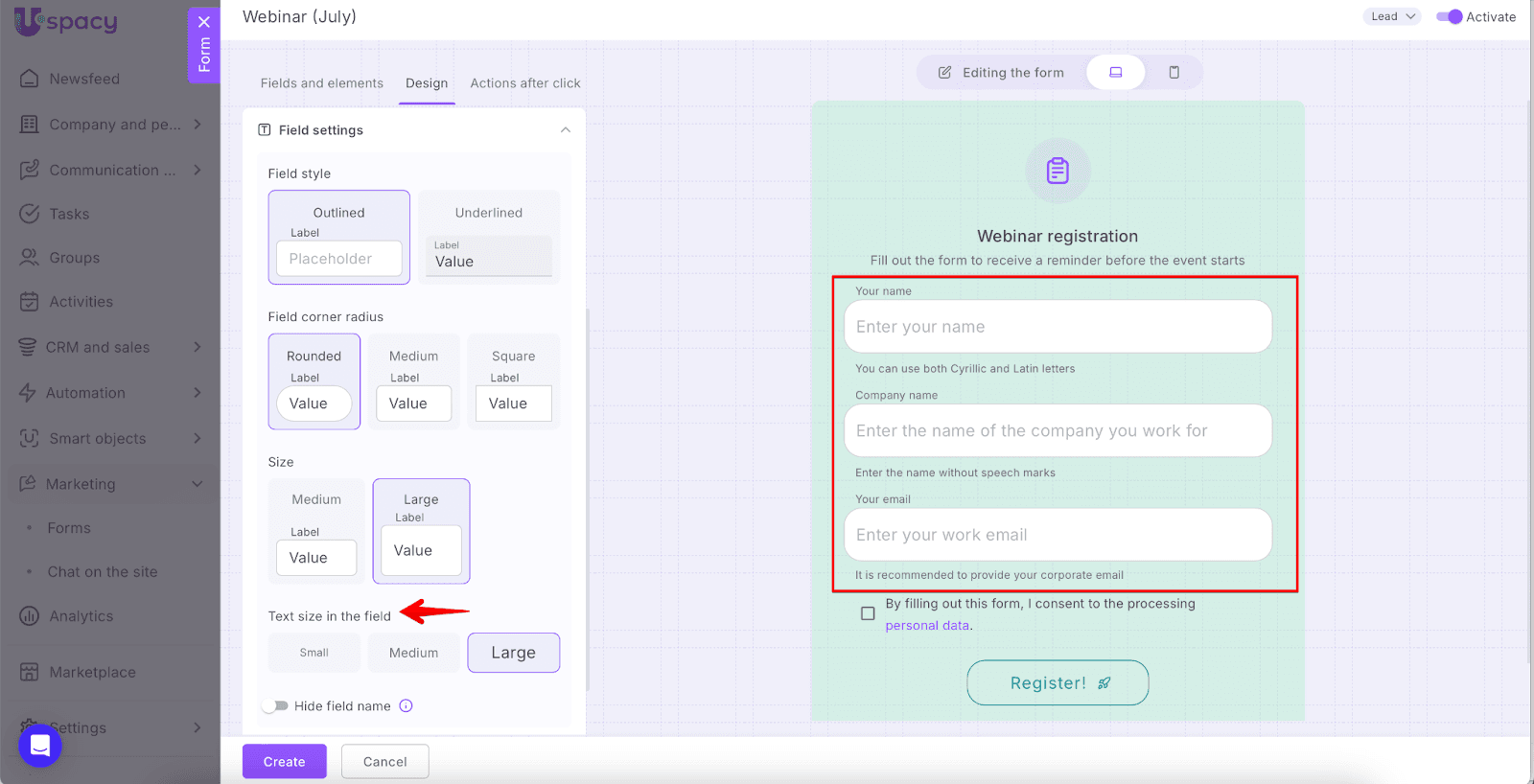
Task: Open the Actions after click tab
Action: point(524,83)
